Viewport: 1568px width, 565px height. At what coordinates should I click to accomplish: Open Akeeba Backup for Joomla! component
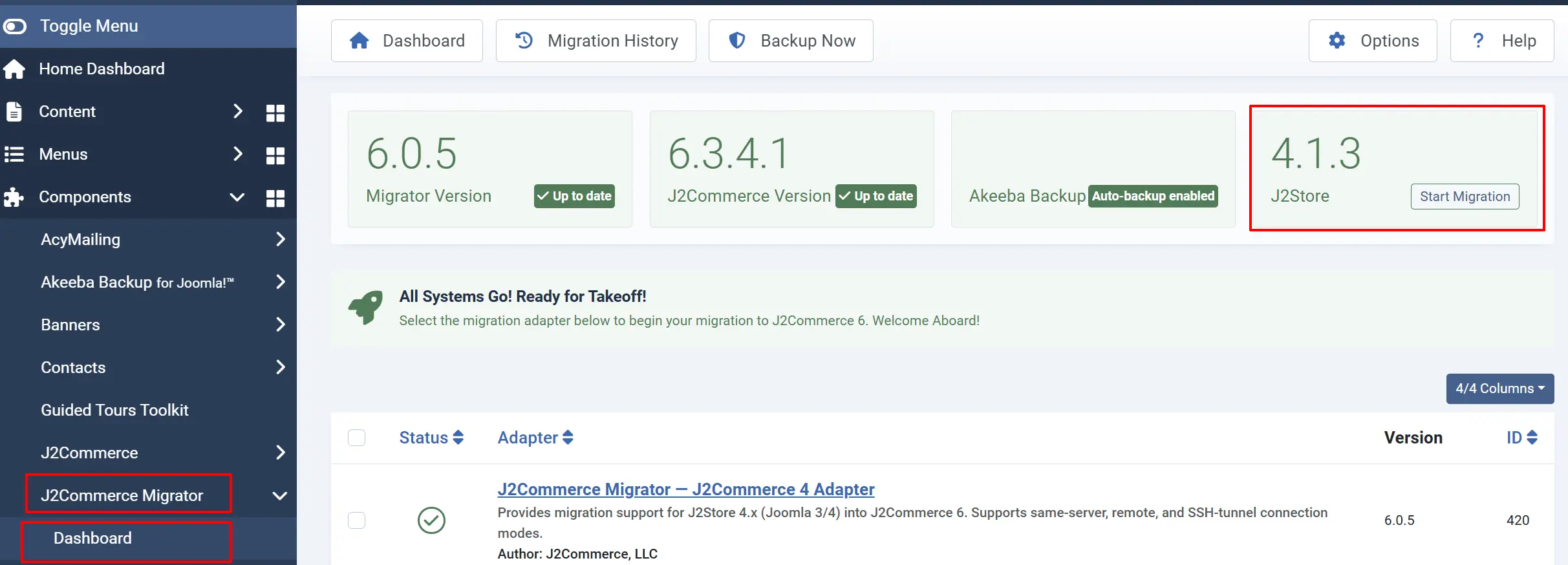tap(137, 282)
